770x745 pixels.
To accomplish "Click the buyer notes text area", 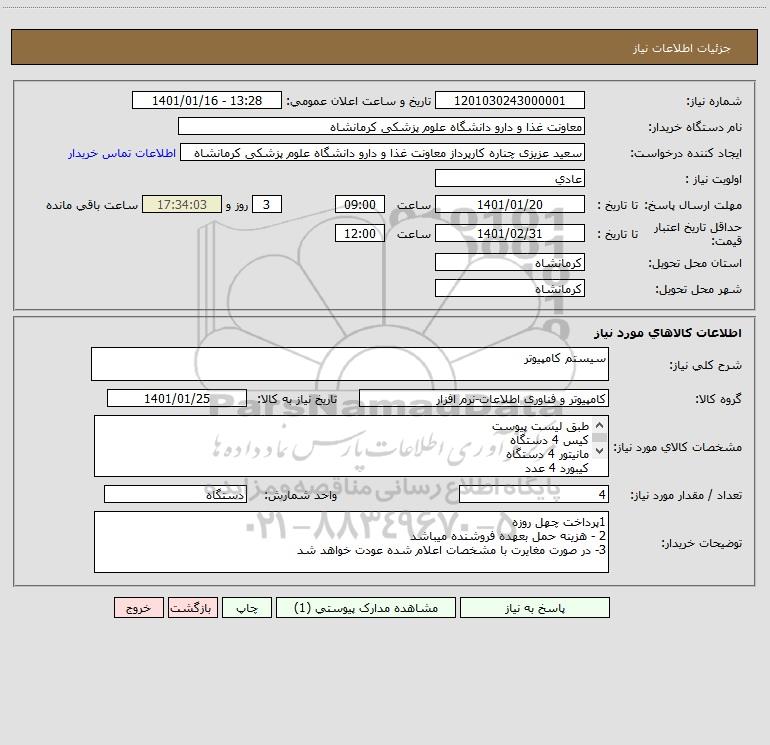I will tap(351, 542).
